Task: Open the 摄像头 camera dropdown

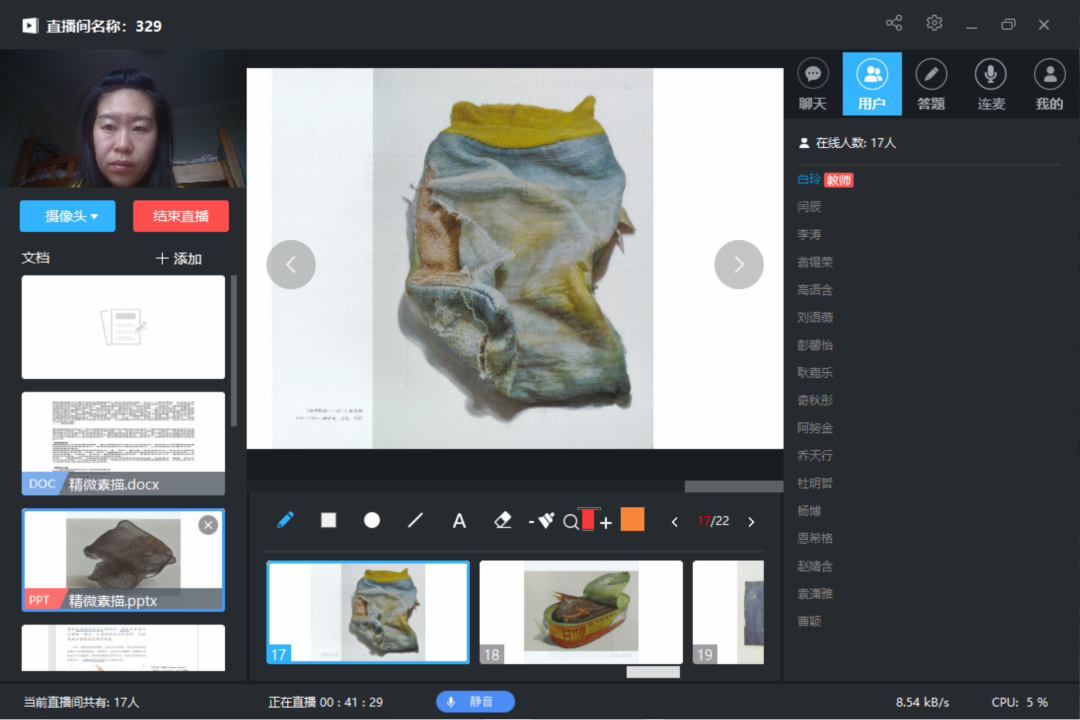Action: coord(68,216)
